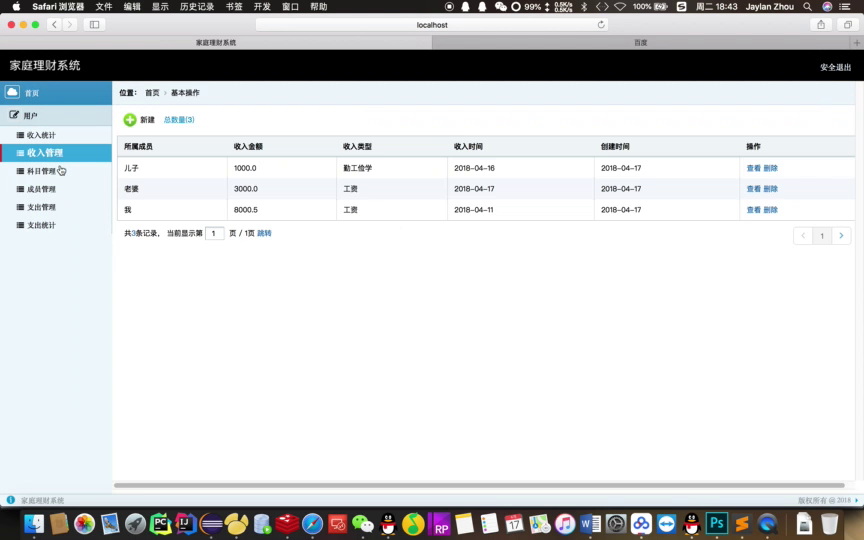Click the page number input field

(x=214, y=233)
